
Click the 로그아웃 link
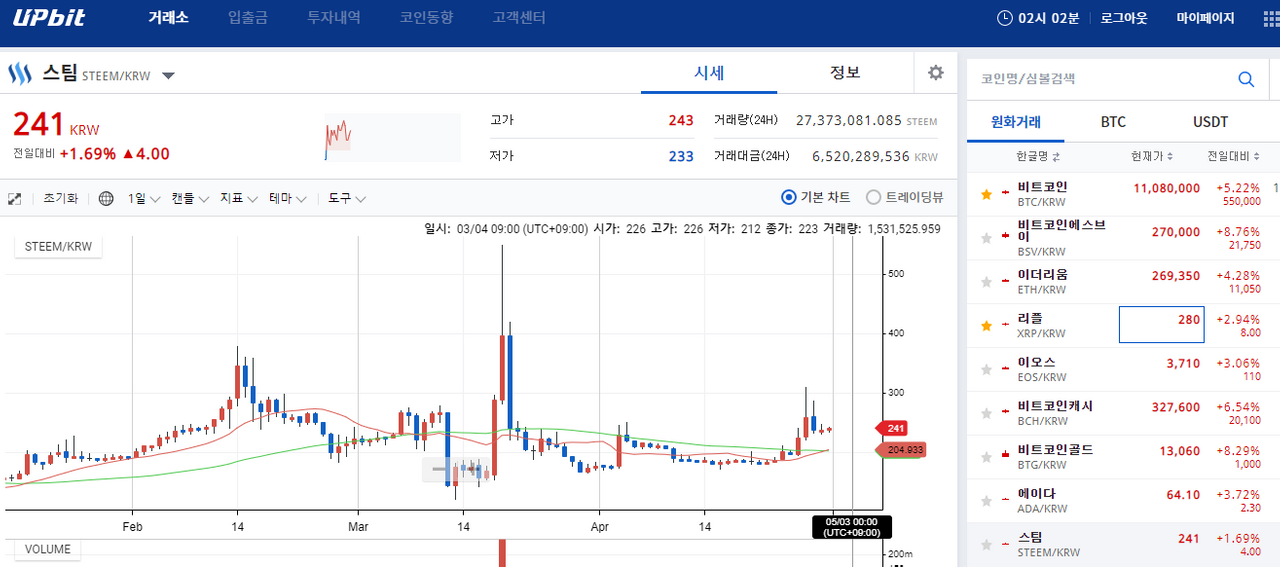point(1124,18)
